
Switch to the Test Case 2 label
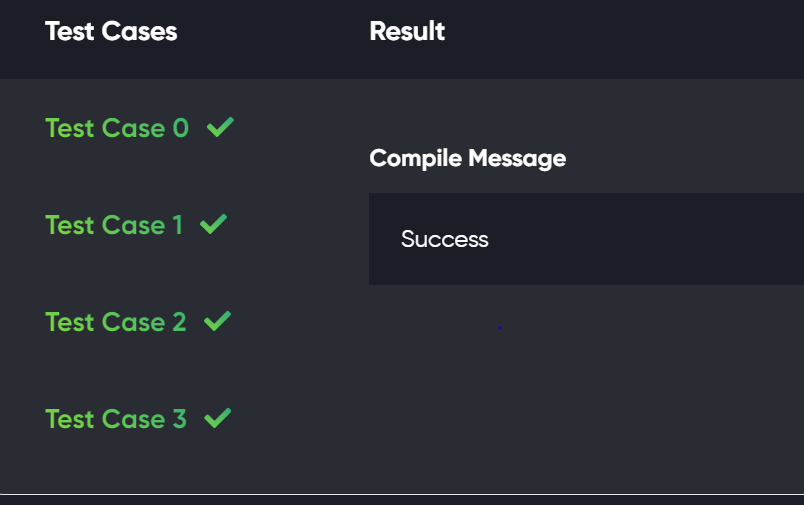pos(115,322)
